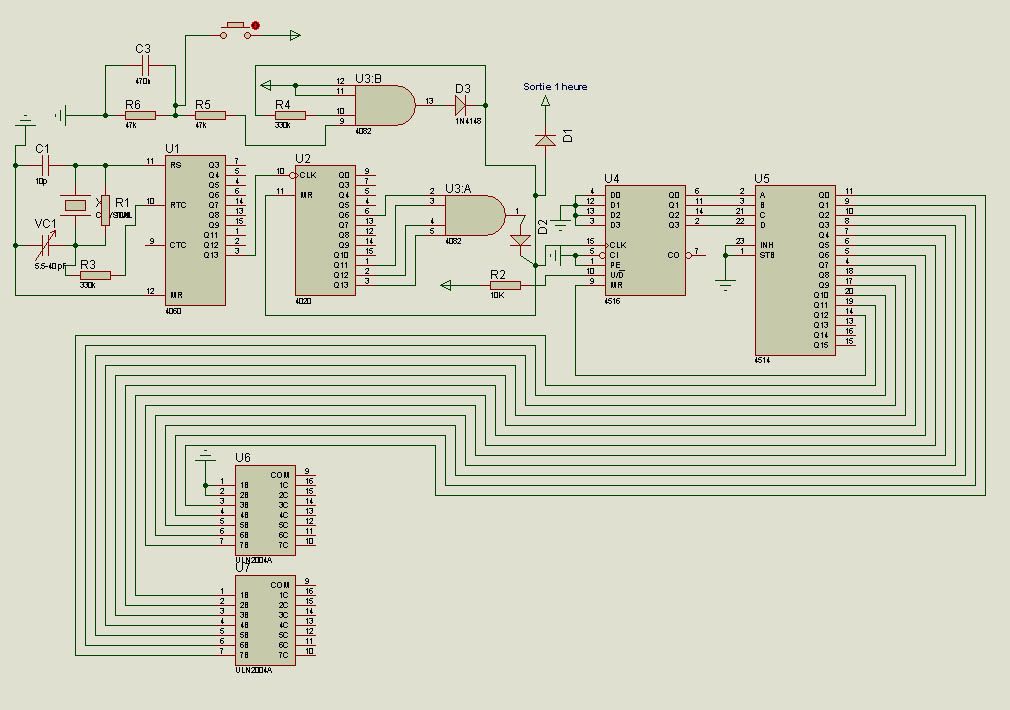Select the U7 ULN2004A driver chip
The width and height of the screenshot is (1010, 710).
[265, 620]
